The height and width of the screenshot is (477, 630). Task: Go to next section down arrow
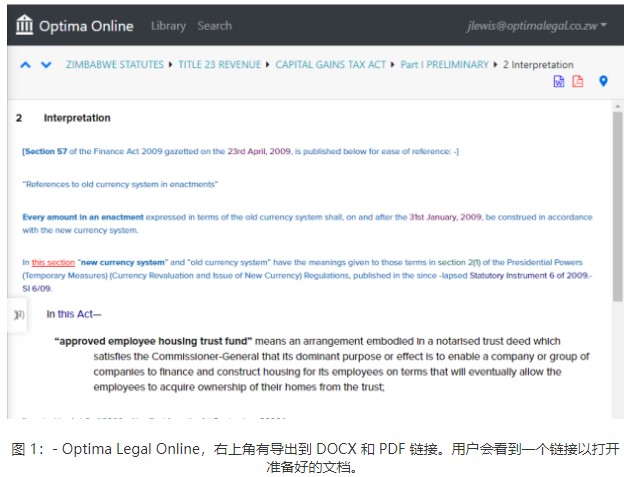[46, 65]
